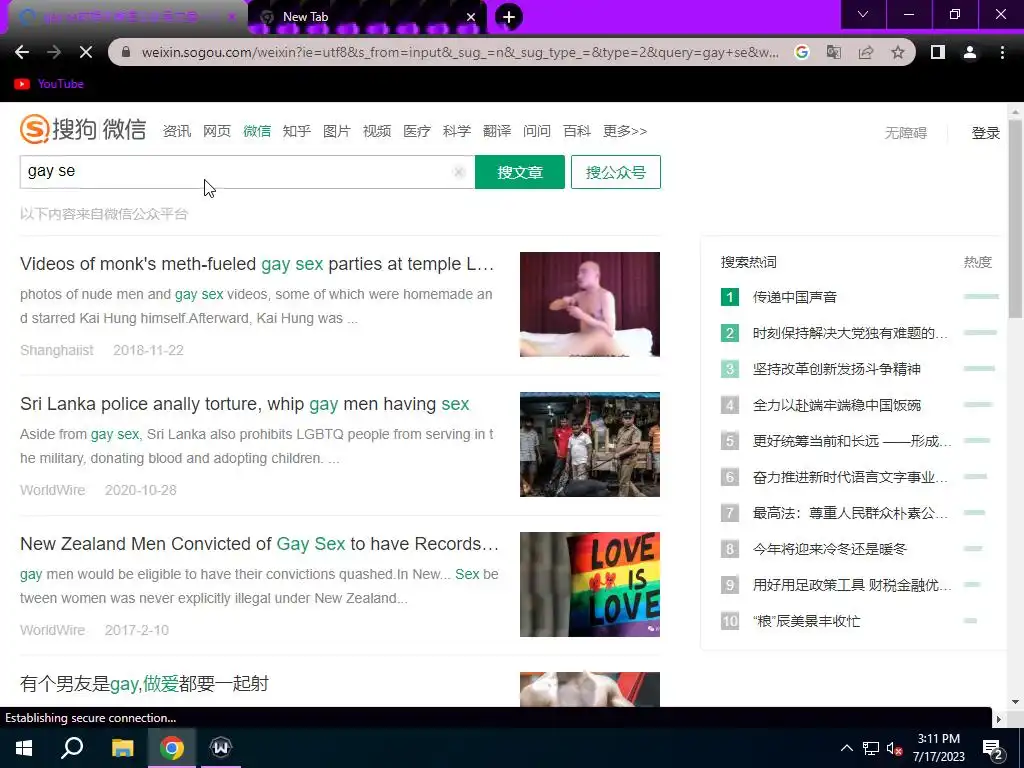Select the 资讯 category

(177, 131)
